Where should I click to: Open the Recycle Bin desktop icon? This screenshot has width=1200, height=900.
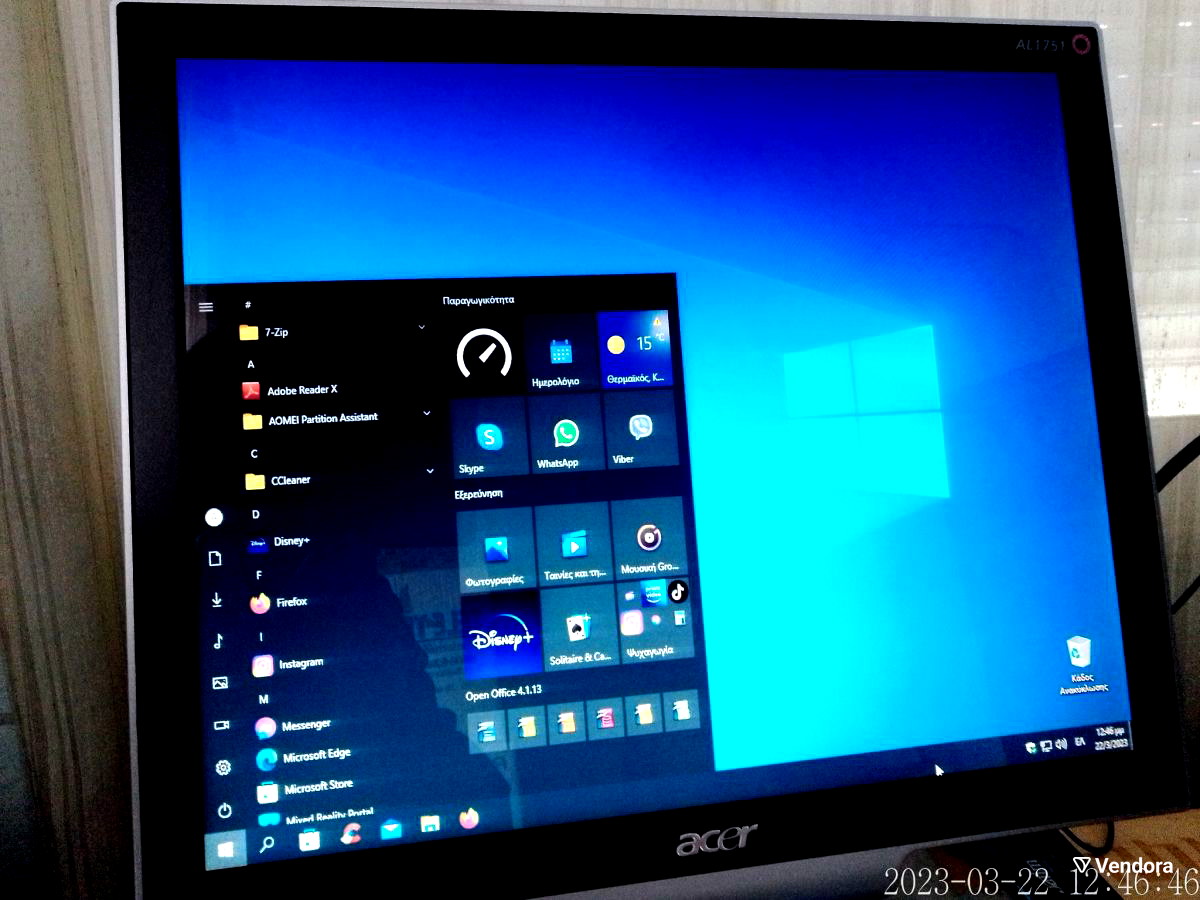click(x=1081, y=663)
